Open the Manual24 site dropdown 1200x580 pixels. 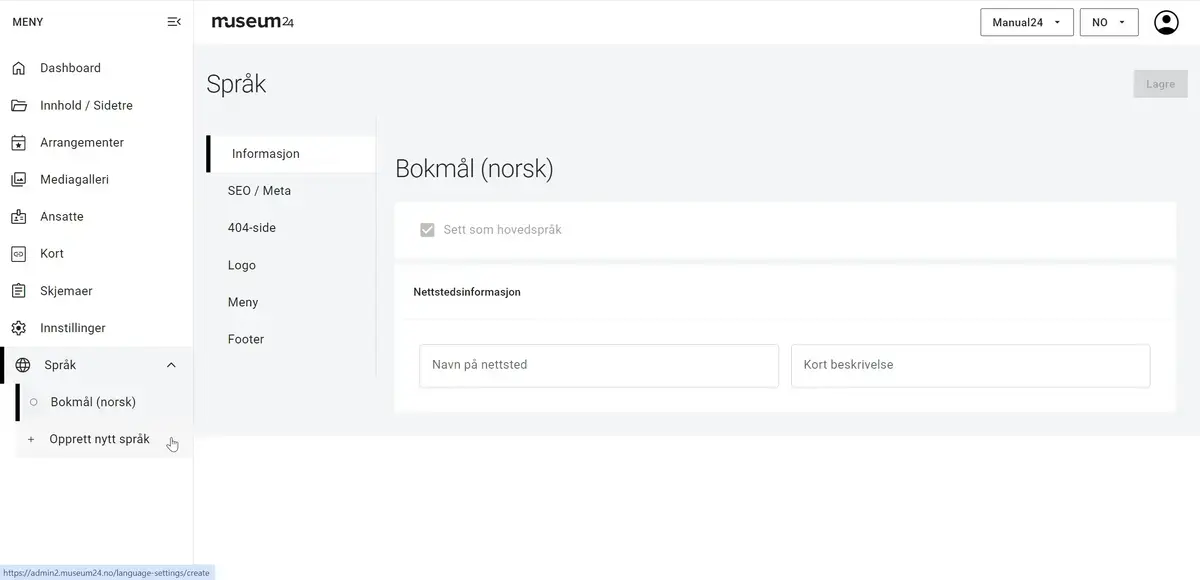[1027, 22]
